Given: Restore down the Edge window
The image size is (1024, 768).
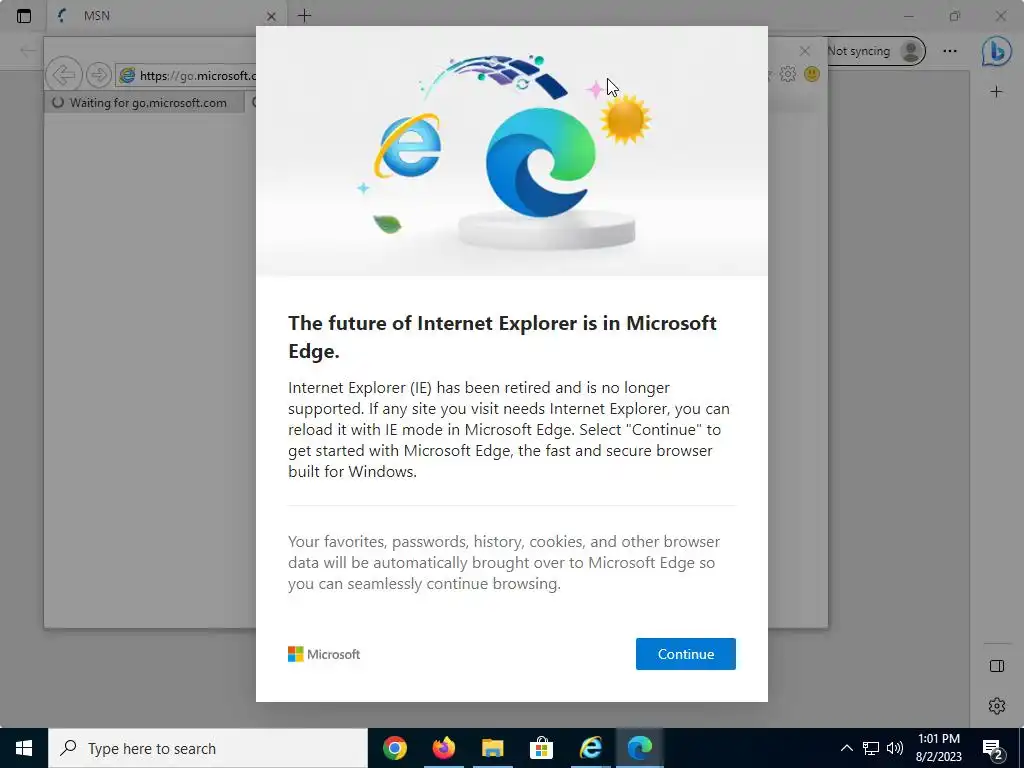Looking at the screenshot, I should [955, 16].
